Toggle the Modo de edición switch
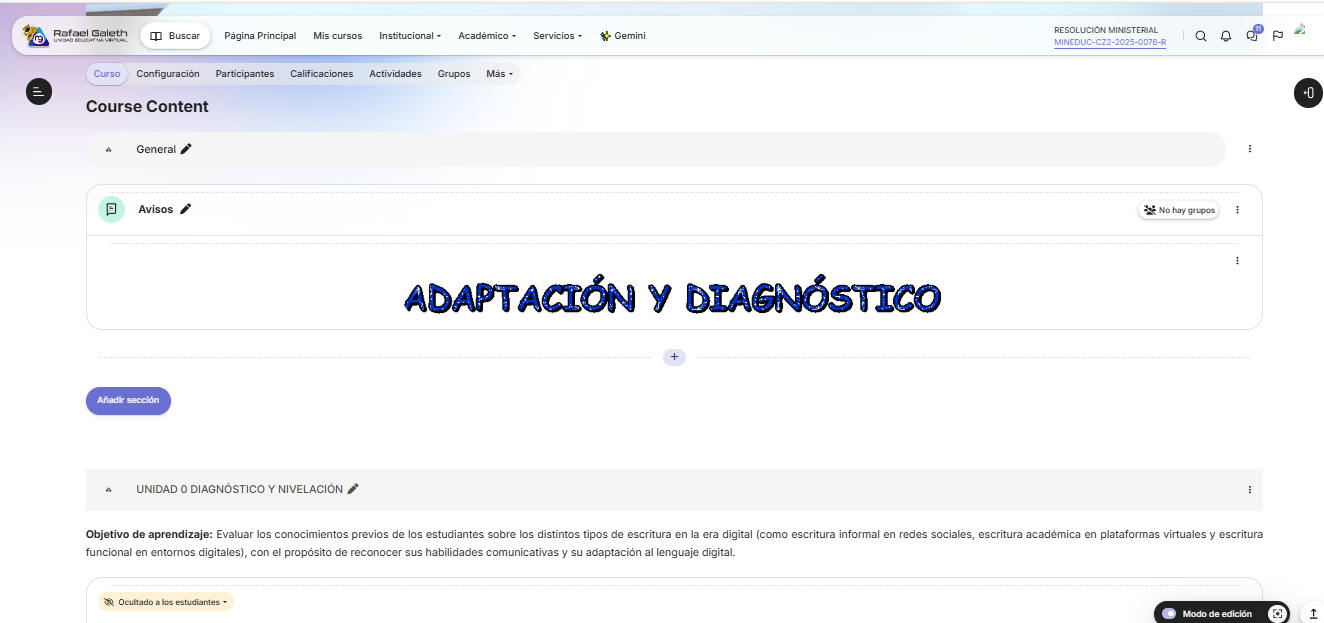 1169,614
